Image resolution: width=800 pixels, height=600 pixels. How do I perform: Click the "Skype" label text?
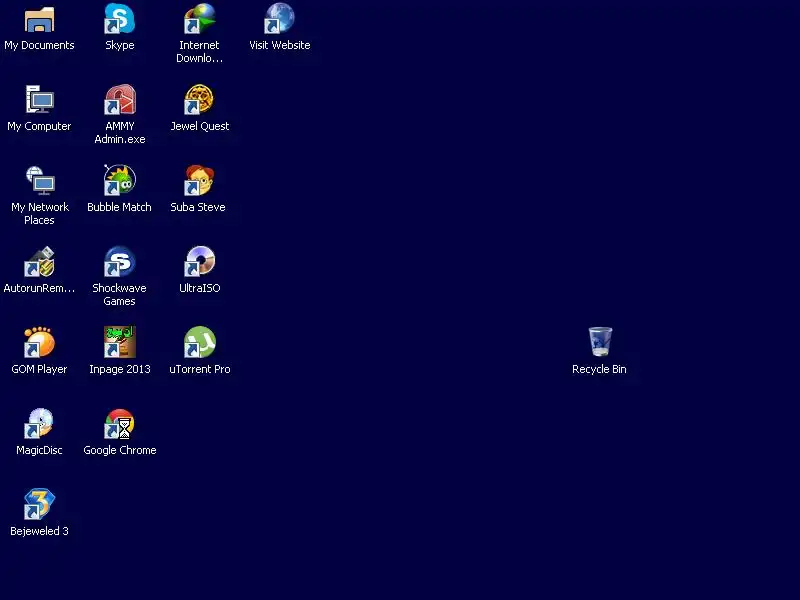(120, 45)
